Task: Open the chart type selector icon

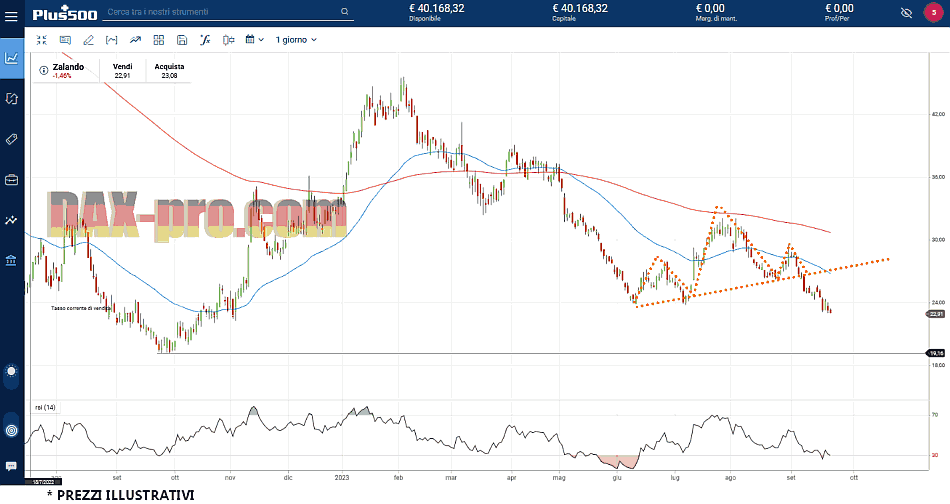Action: coord(135,40)
